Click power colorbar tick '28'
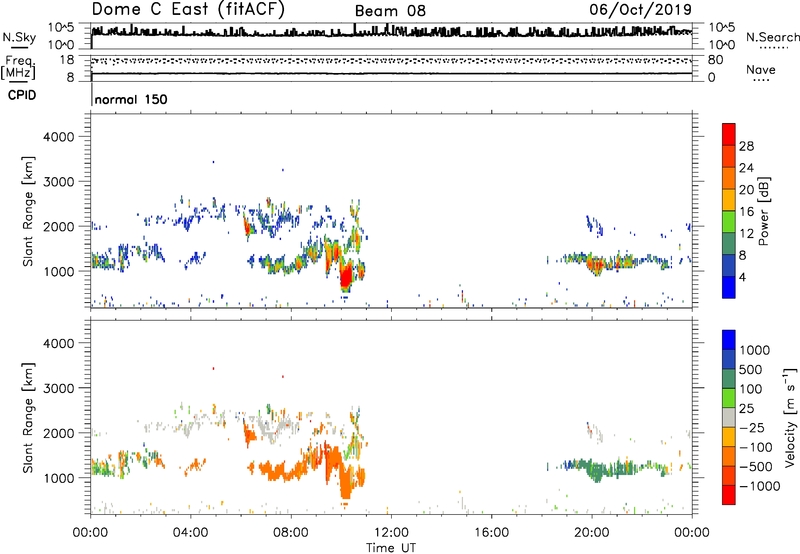The height and width of the screenshot is (554, 800). (x=746, y=146)
